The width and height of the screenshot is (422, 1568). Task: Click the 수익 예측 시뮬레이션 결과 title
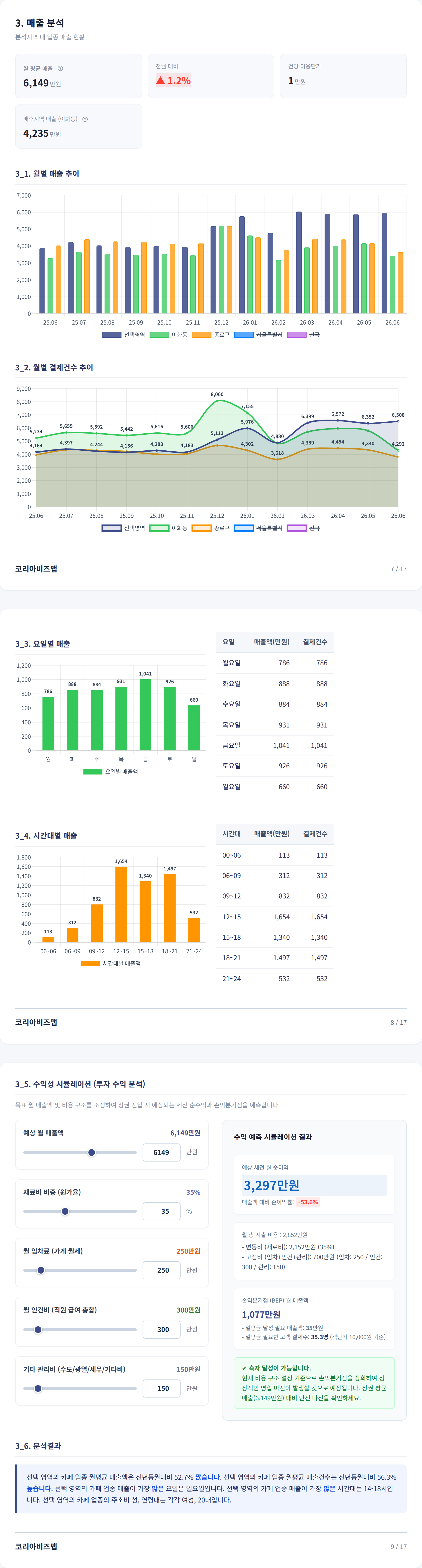tap(273, 1137)
